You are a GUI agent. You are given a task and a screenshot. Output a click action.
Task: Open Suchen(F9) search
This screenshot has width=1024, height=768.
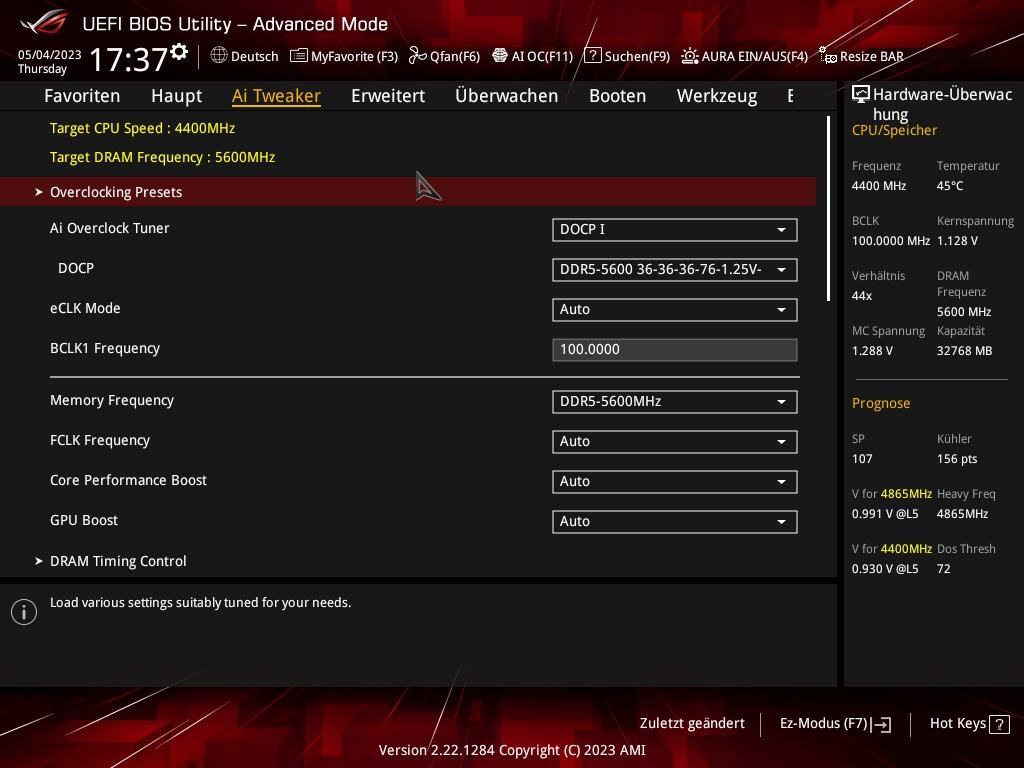pyautogui.click(x=627, y=56)
